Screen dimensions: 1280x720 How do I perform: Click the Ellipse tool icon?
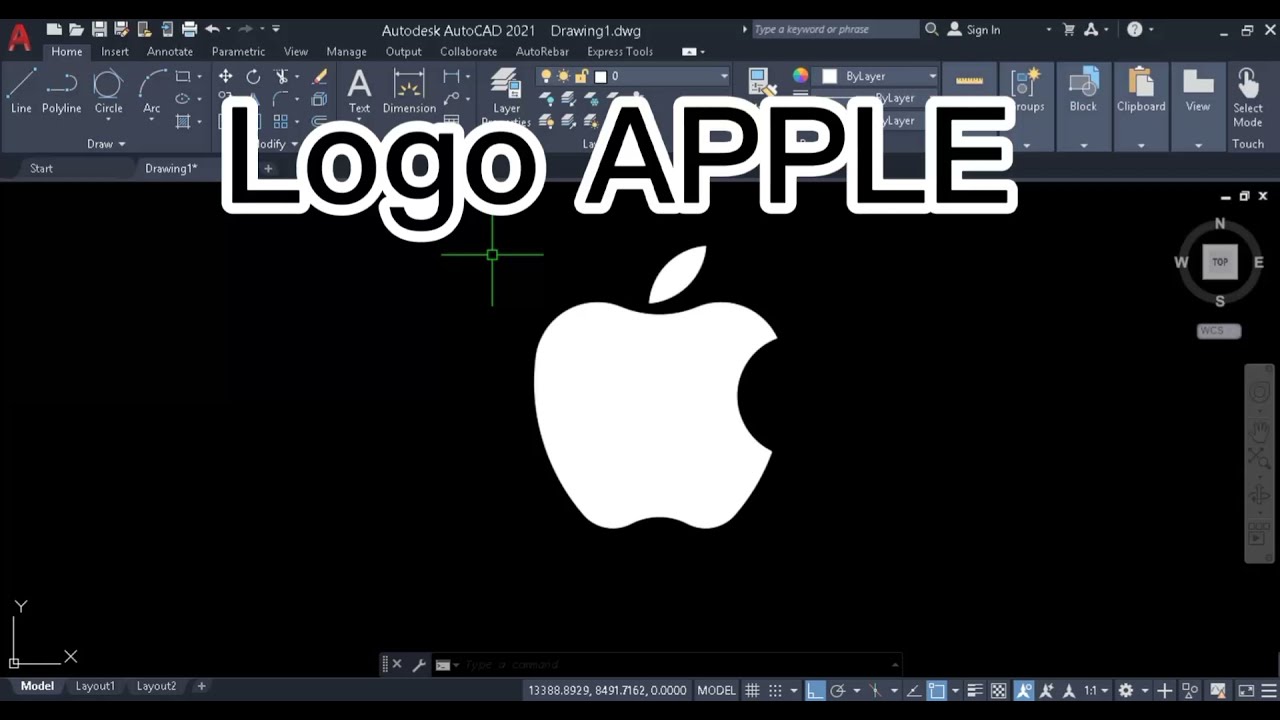click(183, 98)
